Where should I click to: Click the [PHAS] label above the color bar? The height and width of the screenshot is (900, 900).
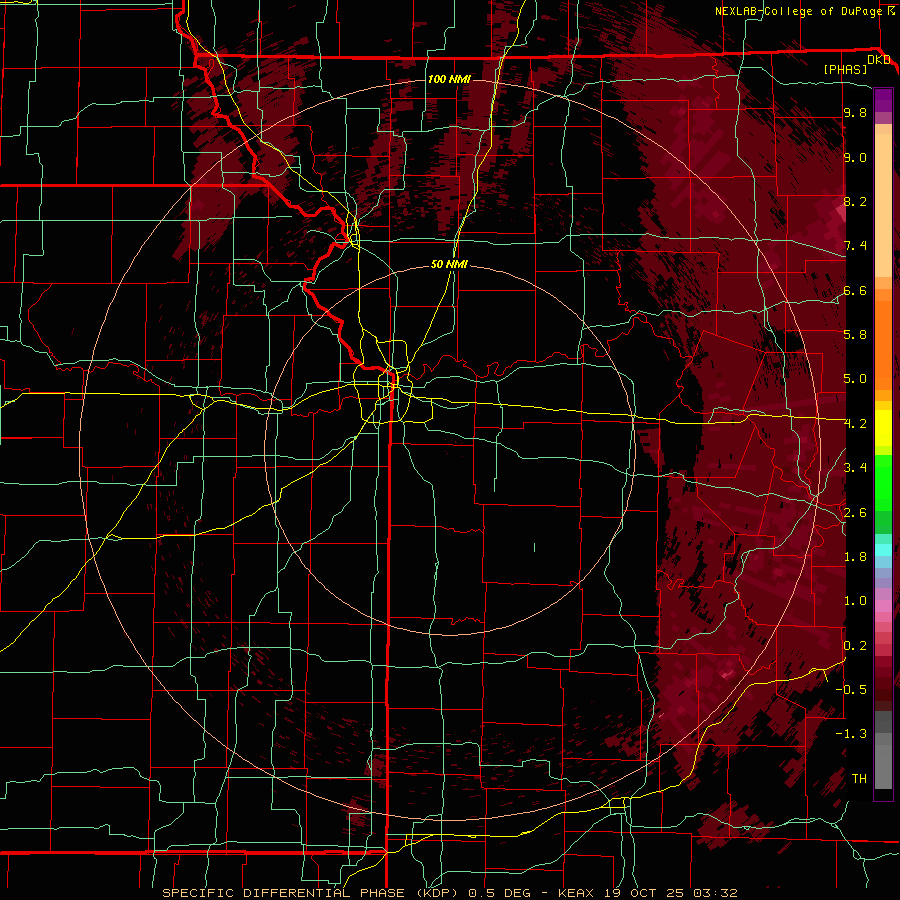(845, 70)
